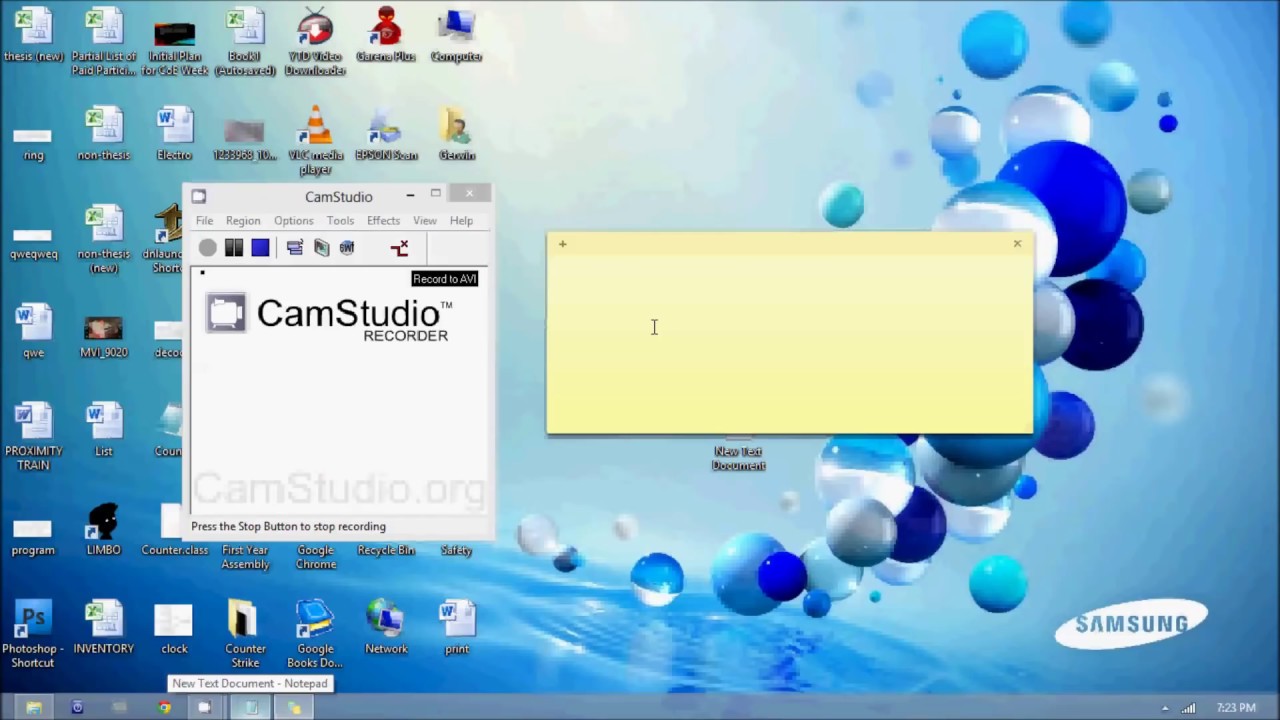Select Book1 (Autosaved) desktop icon
Viewport: 1280px width, 720px height.
[245, 42]
